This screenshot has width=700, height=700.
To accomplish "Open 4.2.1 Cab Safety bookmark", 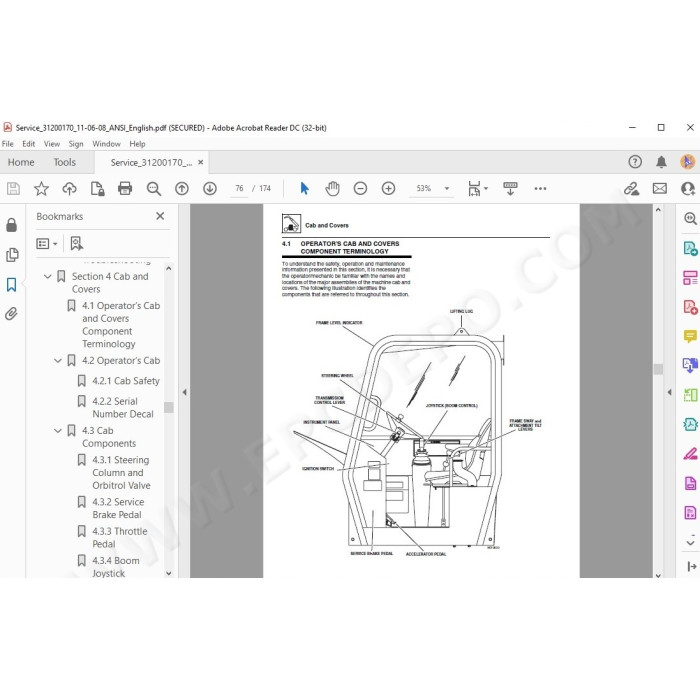I will [x=125, y=381].
